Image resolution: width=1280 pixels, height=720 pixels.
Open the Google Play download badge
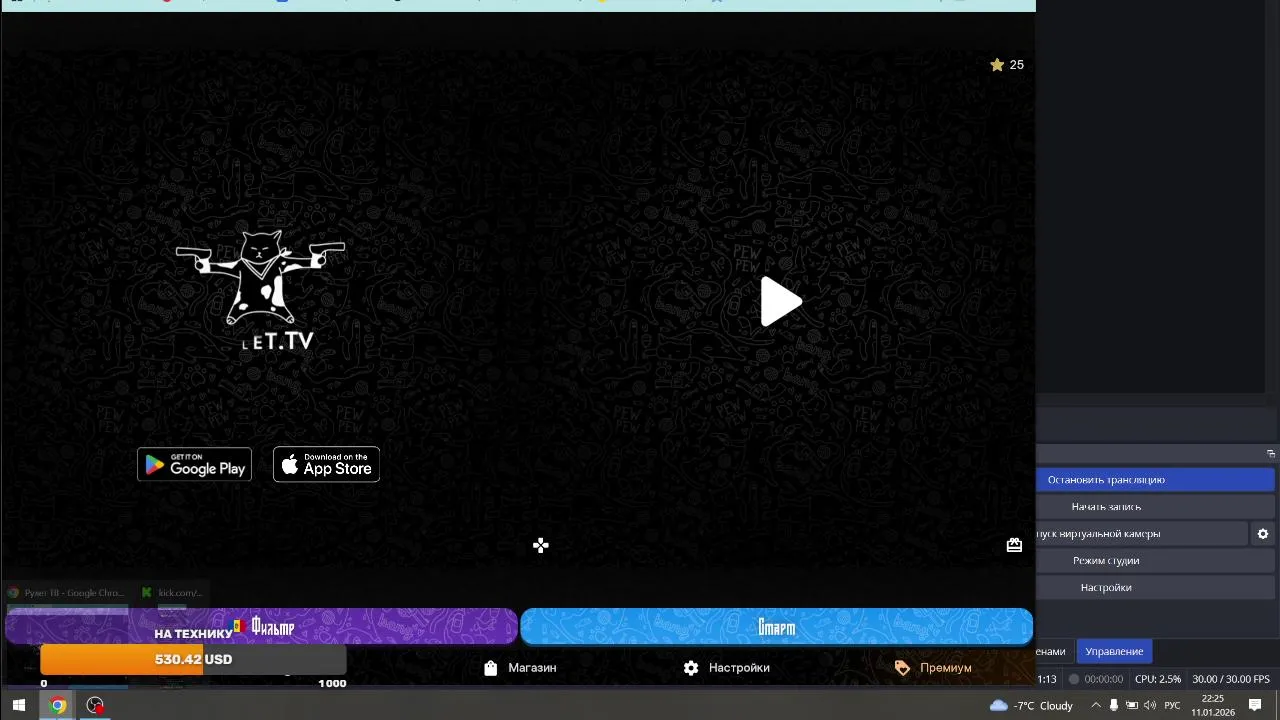(194, 464)
